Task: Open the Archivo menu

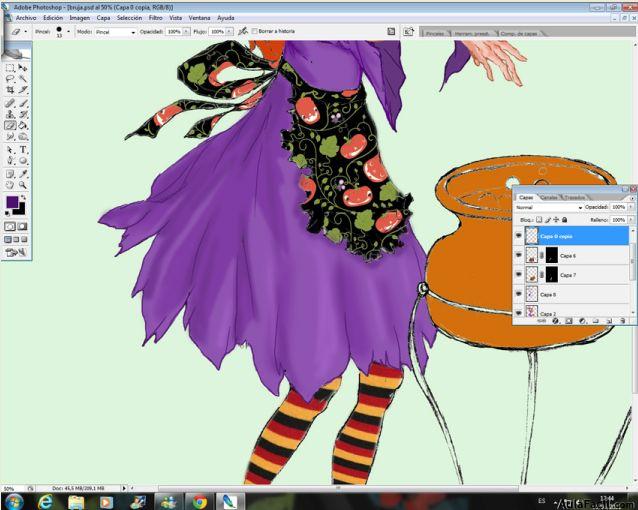Action: (26, 18)
